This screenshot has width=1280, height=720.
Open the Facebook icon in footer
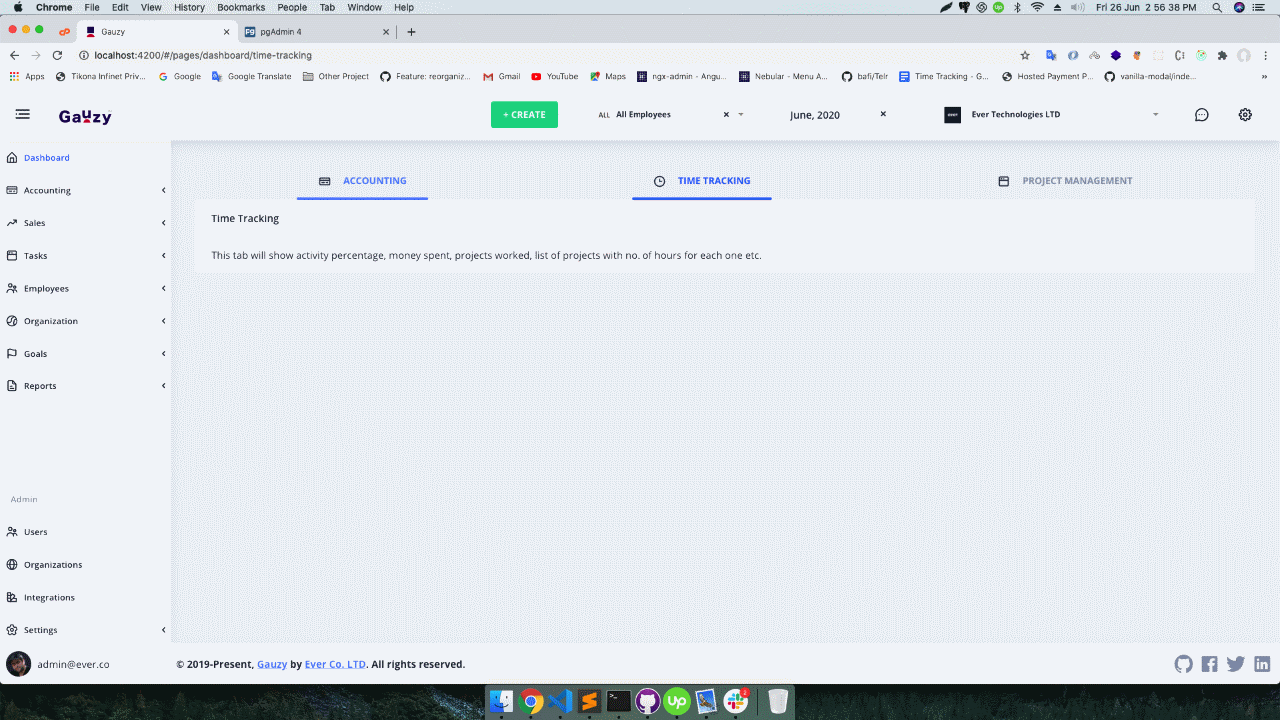(x=1210, y=664)
